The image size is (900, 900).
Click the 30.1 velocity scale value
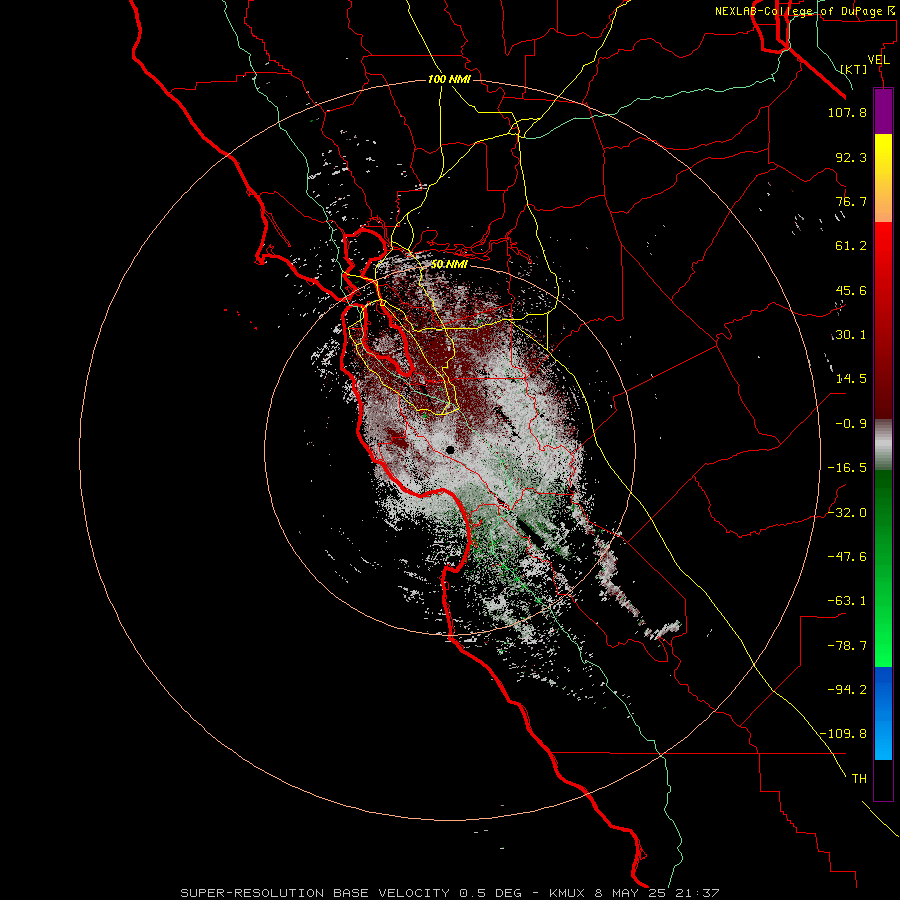[851, 335]
